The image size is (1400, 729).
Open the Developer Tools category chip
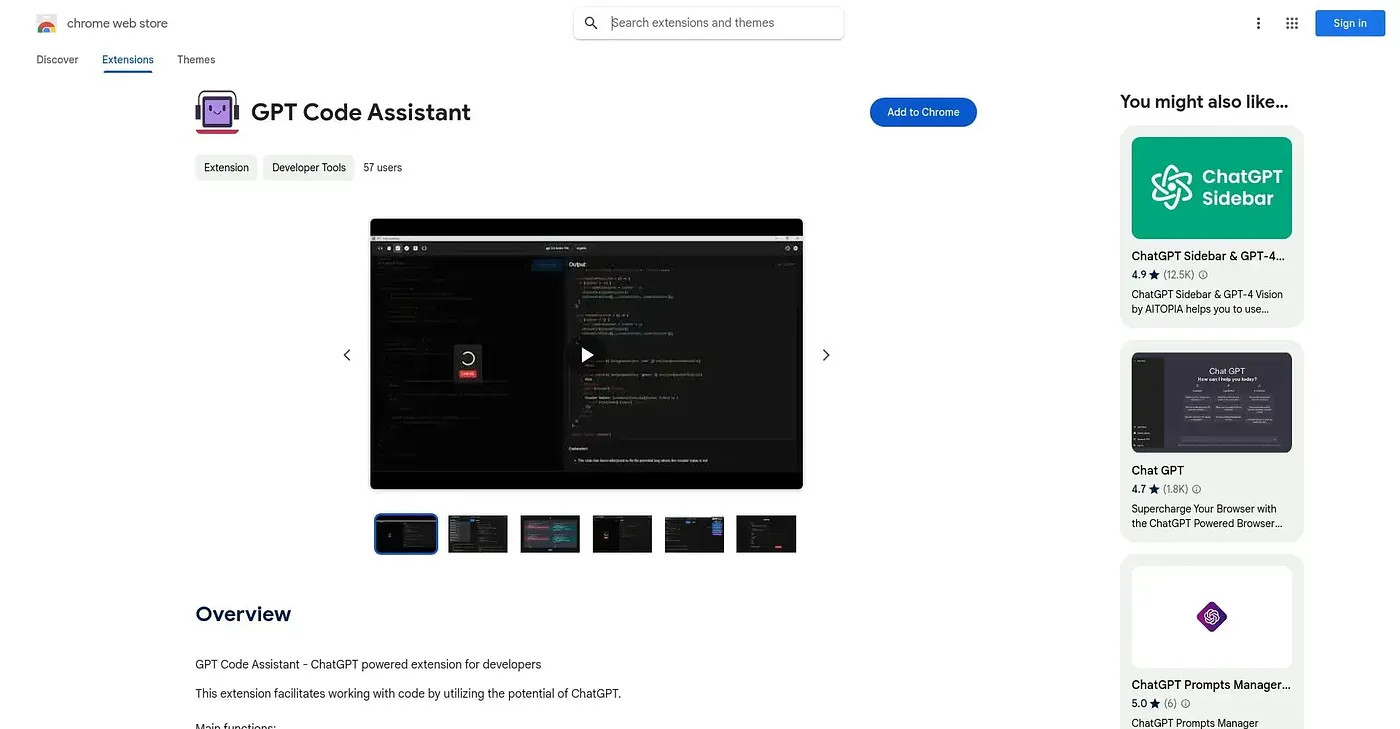[309, 168]
